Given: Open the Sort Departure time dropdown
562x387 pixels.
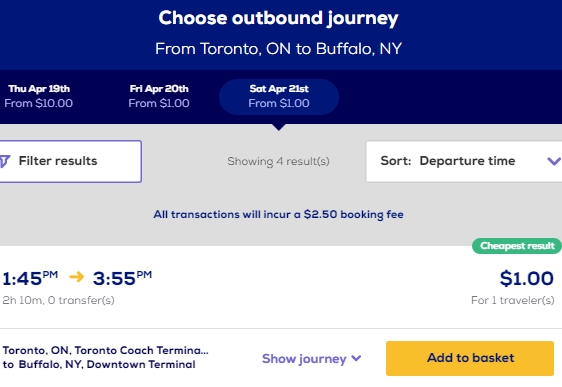Looking at the screenshot, I should (464, 161).
